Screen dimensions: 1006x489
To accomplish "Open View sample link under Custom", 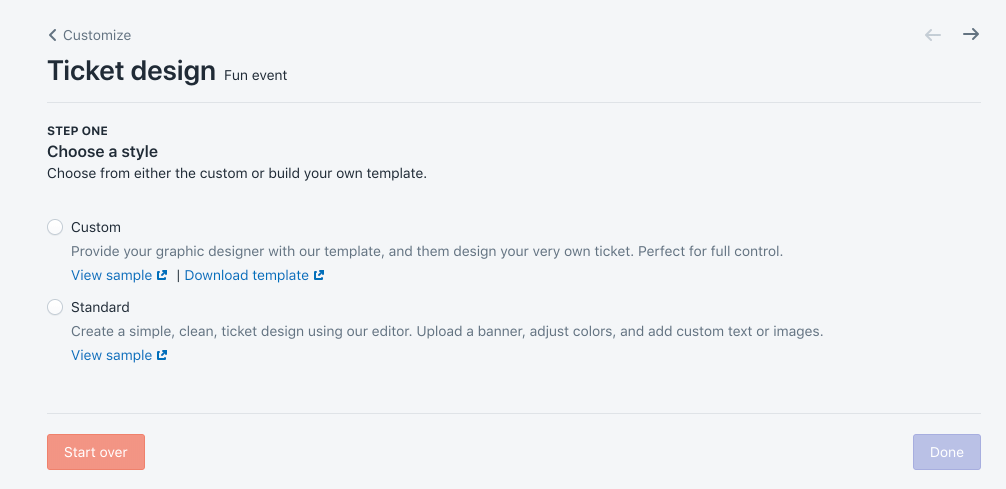I will [112, 275].
